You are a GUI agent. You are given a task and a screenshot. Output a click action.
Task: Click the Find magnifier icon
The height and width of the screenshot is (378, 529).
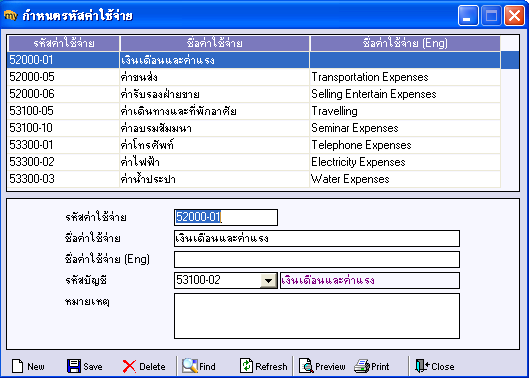[190, 366]
